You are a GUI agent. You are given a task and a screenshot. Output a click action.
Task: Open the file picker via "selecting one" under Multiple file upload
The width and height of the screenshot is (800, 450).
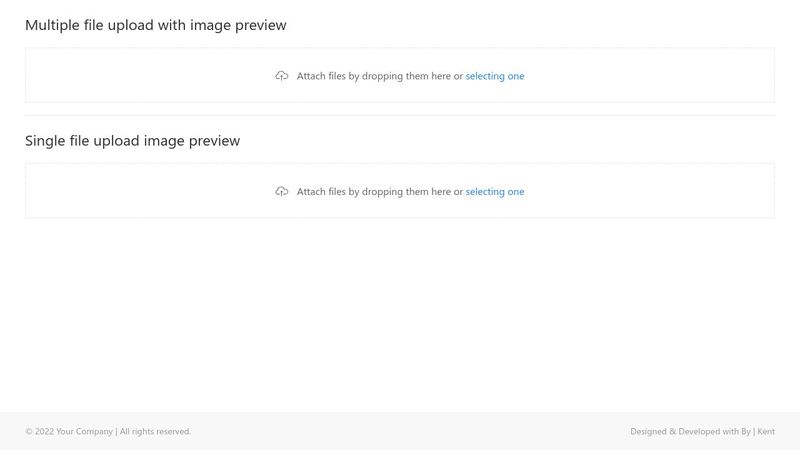pos(495,76)
